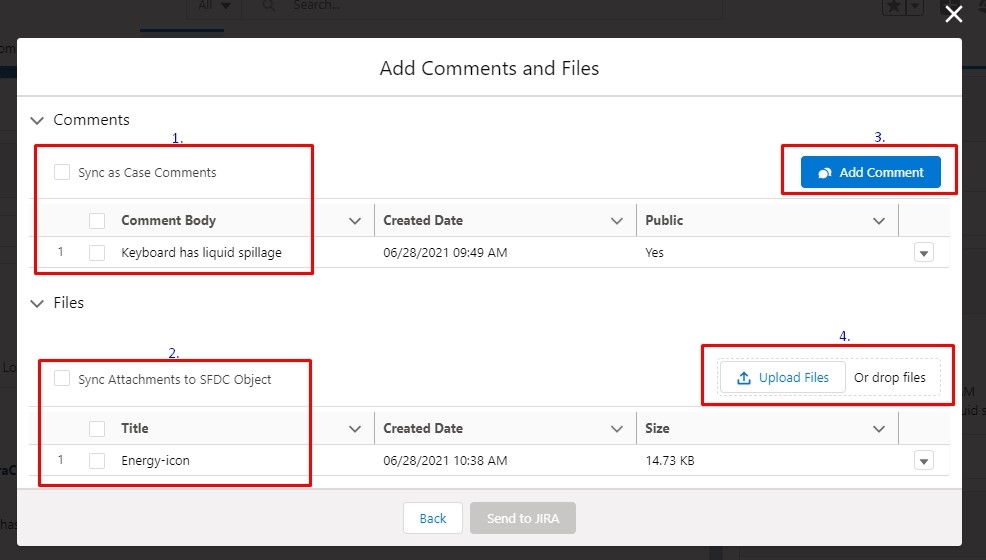Select all comments via header checkbox
Screen dimensions: 986x560
tap(97, 221)
